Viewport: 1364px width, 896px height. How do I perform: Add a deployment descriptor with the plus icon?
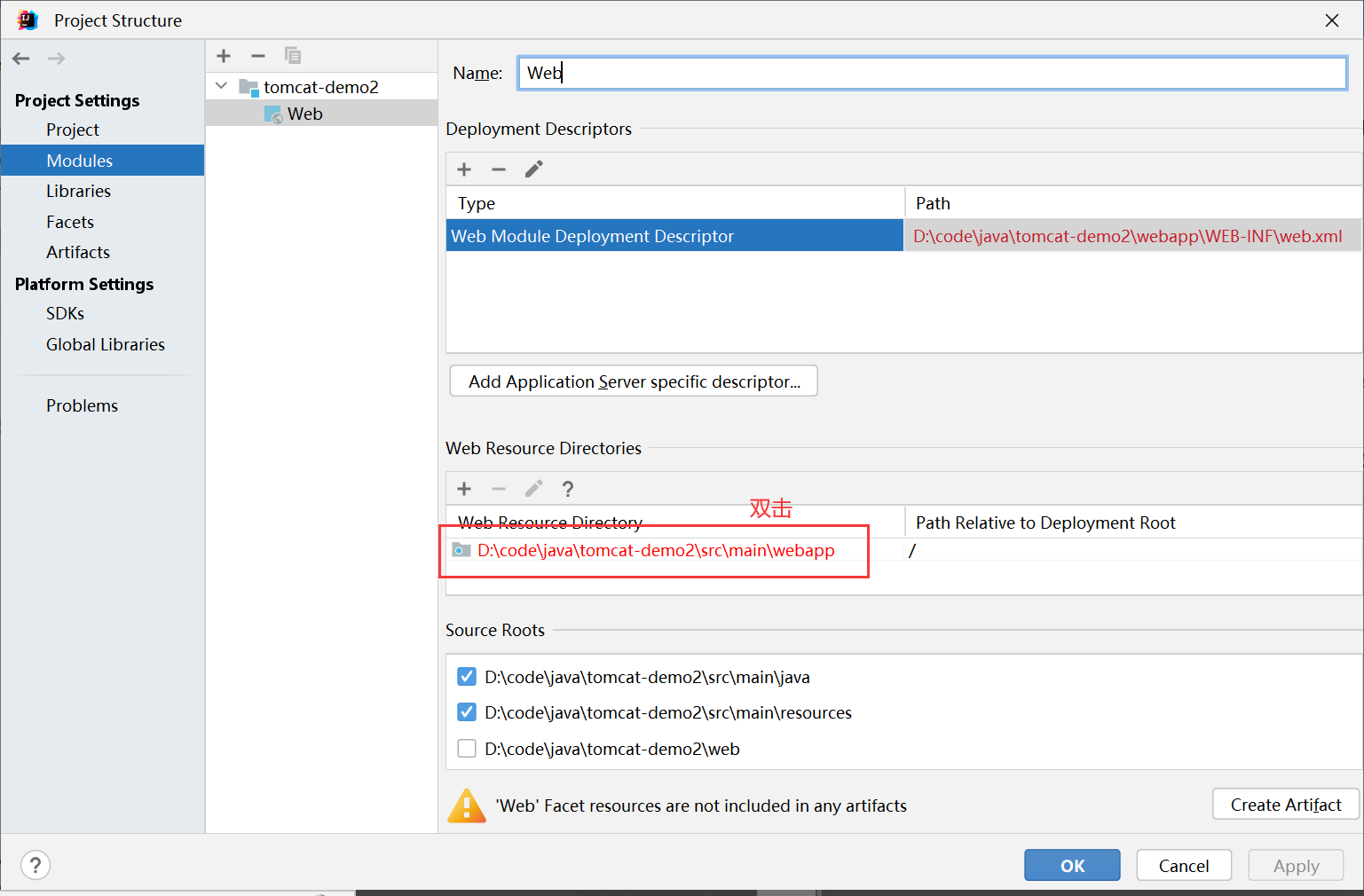(x=464, y=169)
